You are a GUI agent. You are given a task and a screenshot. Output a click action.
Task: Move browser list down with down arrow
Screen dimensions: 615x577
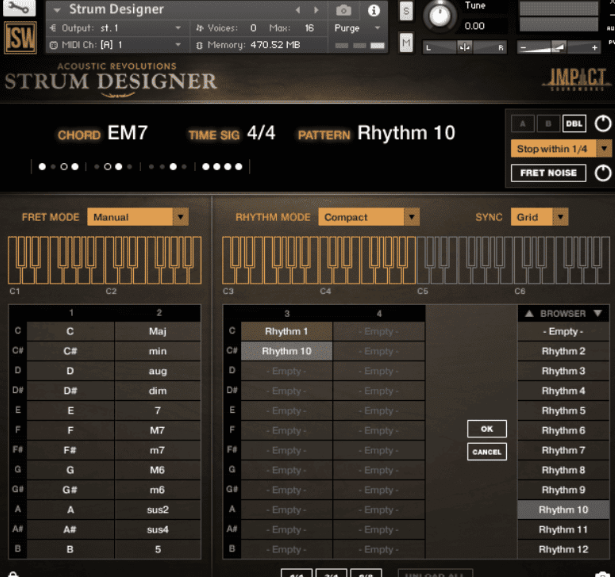(598, 313)
